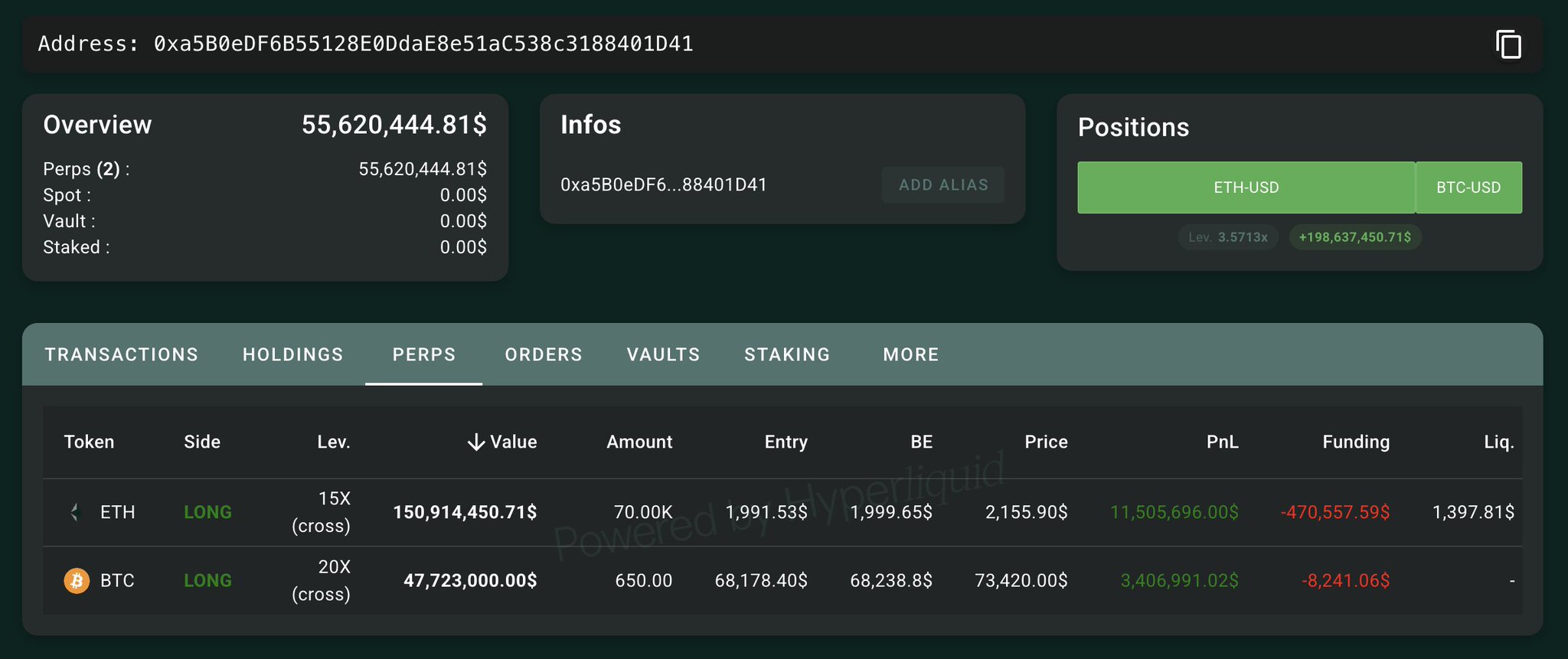Open the STAKING tab

(x=787, y=354)
